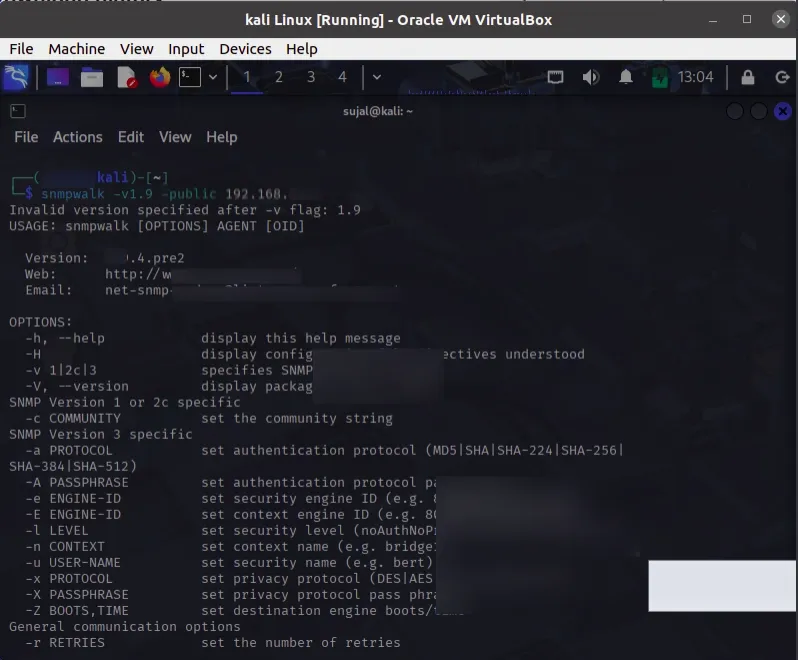This screenshot has height=660, width=798.
Task: Click the '-x PROTOCOL' option text
Action: [69, 579]
